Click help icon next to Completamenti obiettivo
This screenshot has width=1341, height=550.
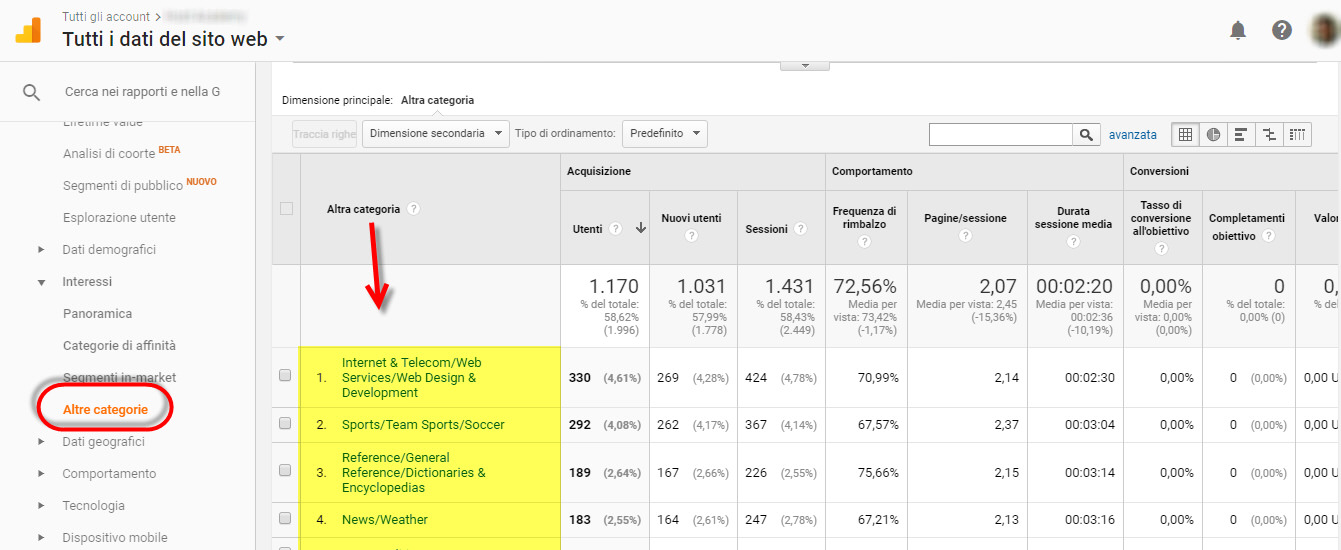click(x=1268, y=236)
